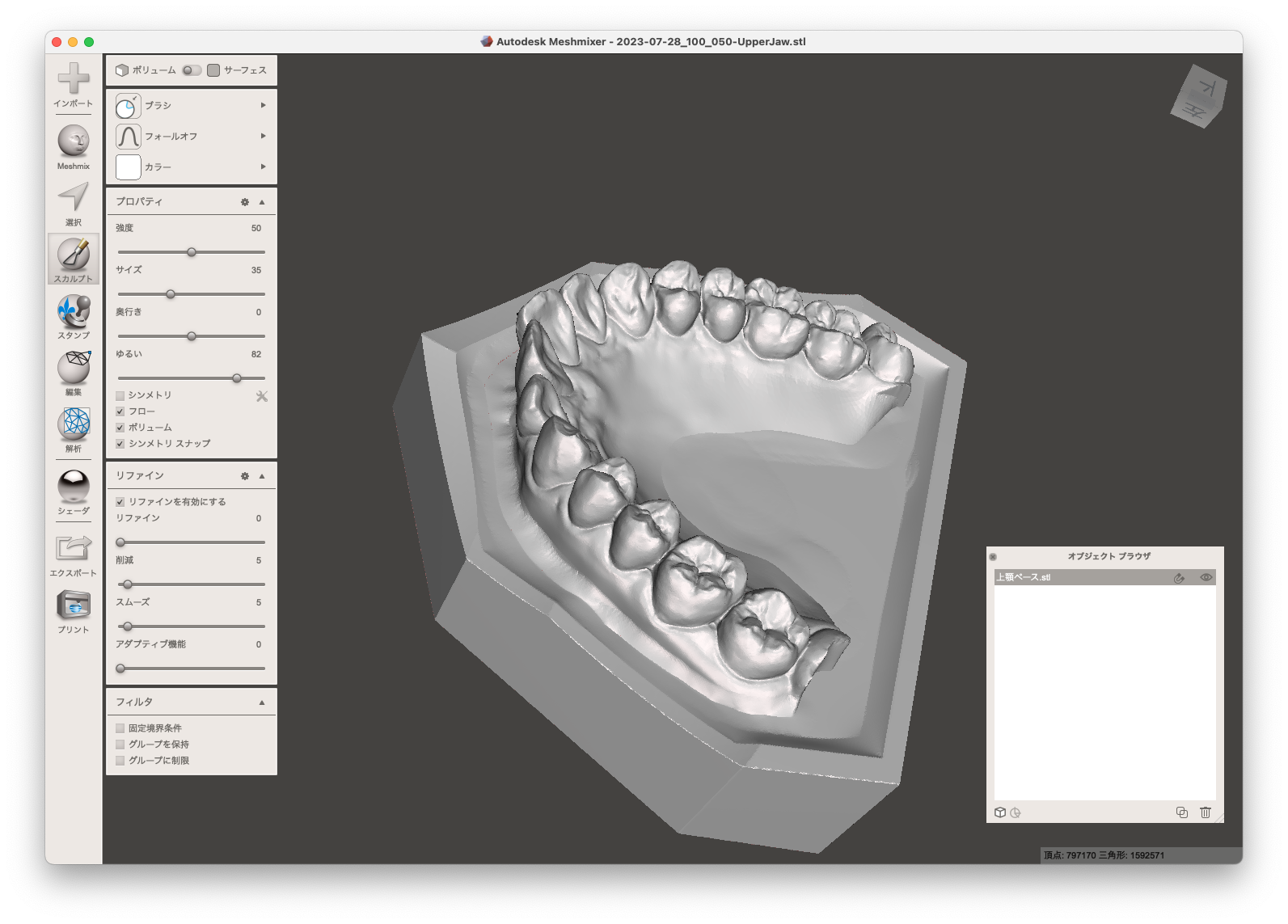
Task: Open the Shader (シェーダ) sphere
Action: point(74,486)
